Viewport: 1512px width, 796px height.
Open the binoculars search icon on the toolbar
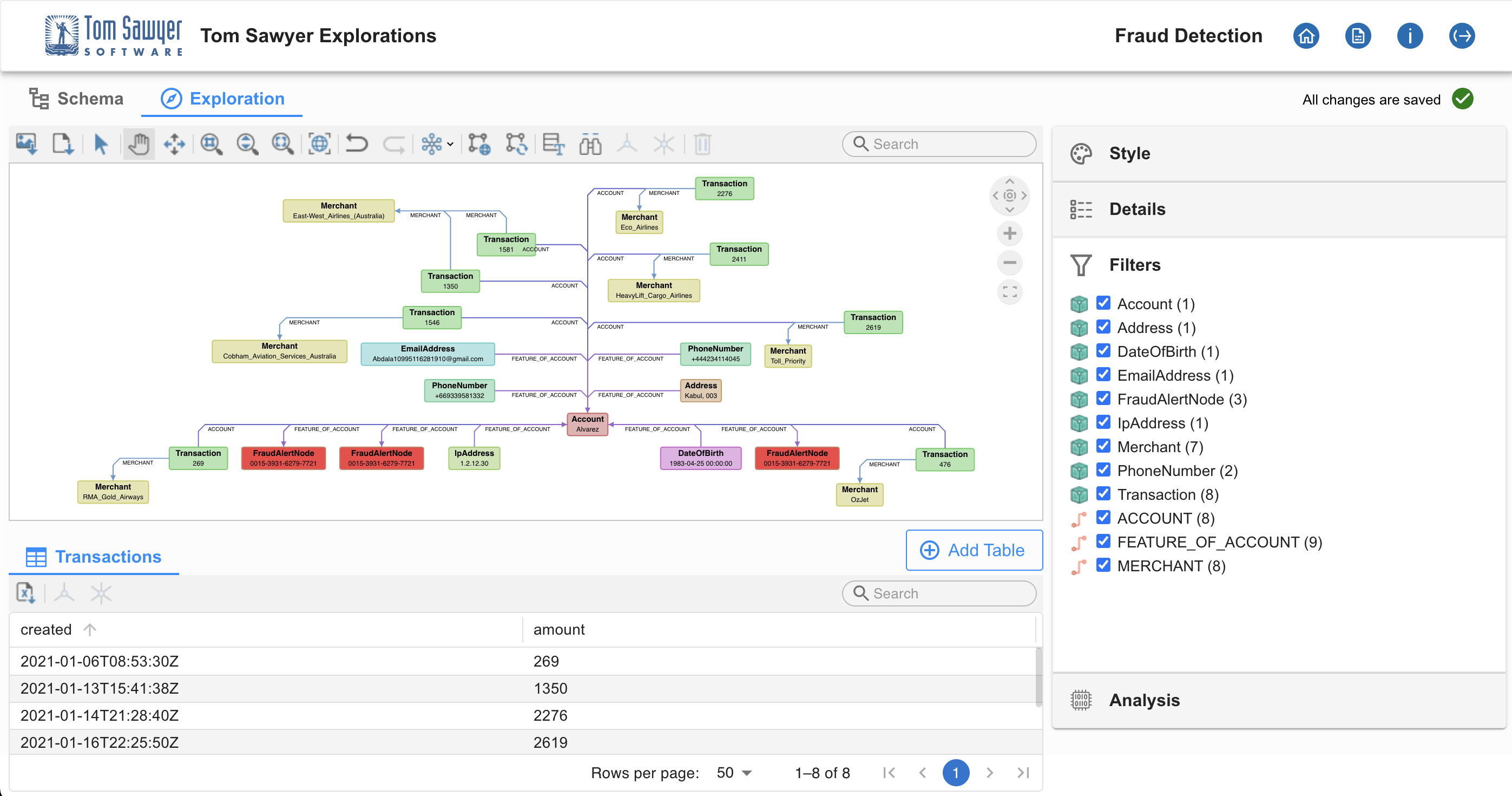coord(590,143)
